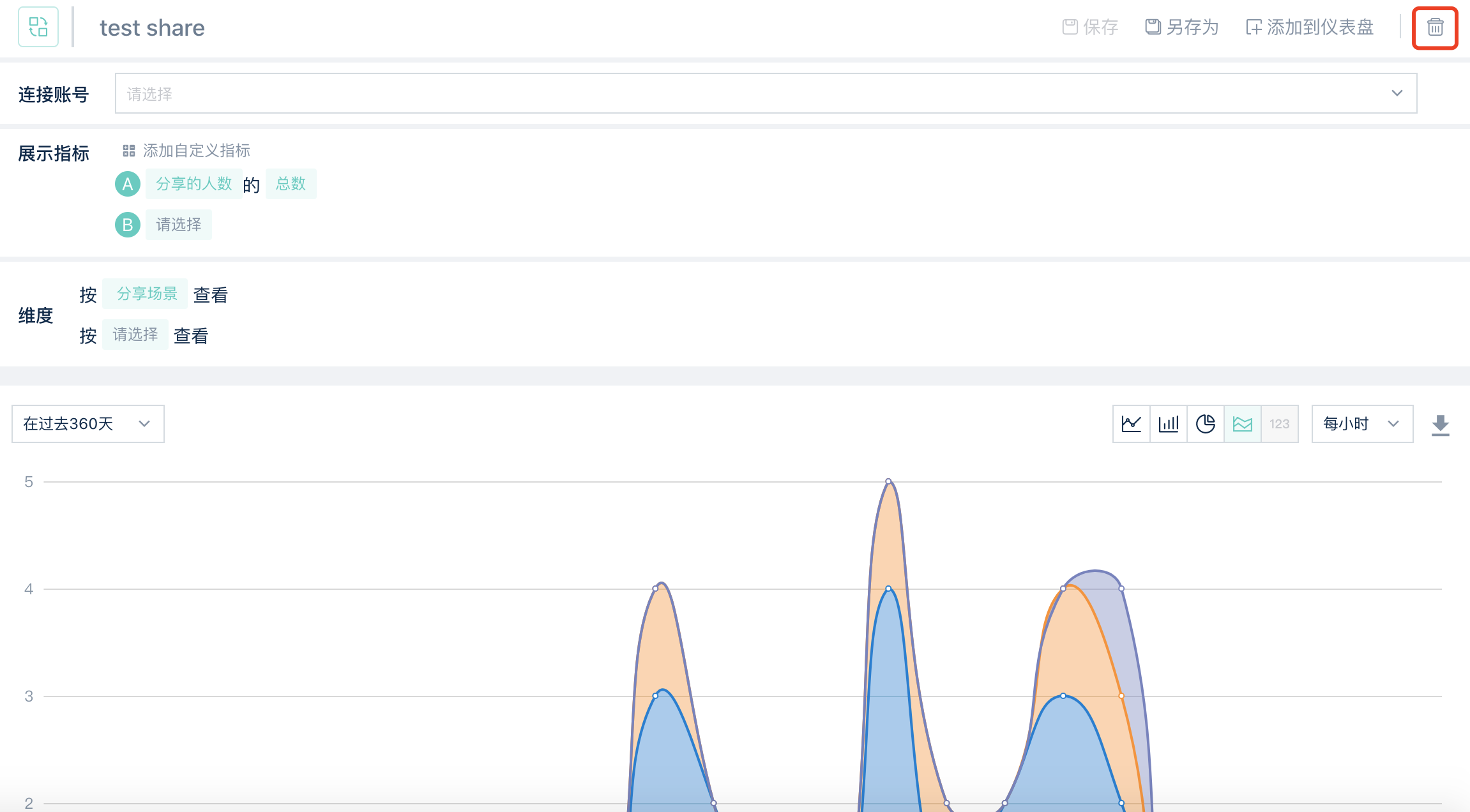Viewport: 1470px width, 812px height.
Task: Click the 维度 label
Action: (36, 315)
